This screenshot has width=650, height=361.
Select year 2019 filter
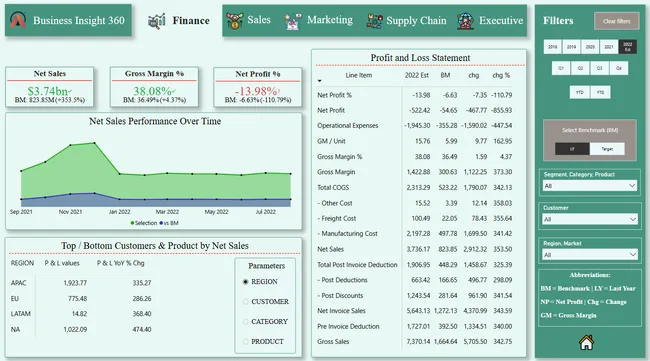tap(571, 47)
